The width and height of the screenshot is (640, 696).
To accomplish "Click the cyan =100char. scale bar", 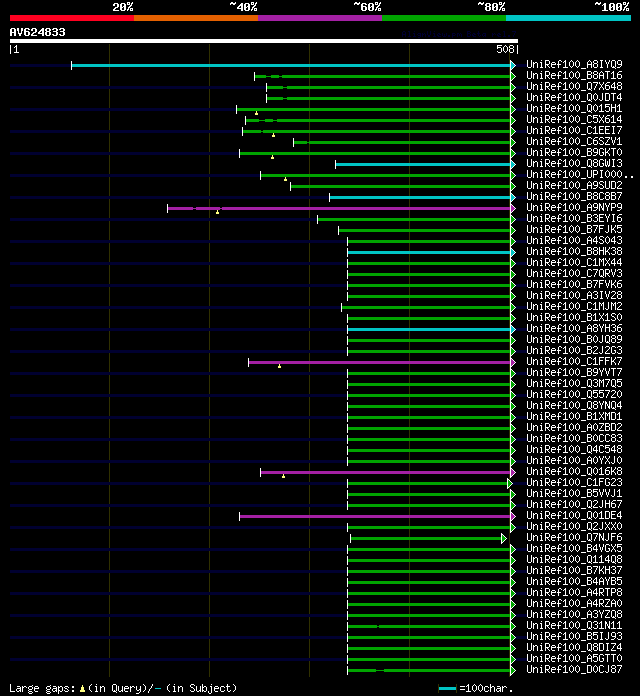I will pyautogui.click(x=447, y=688).
